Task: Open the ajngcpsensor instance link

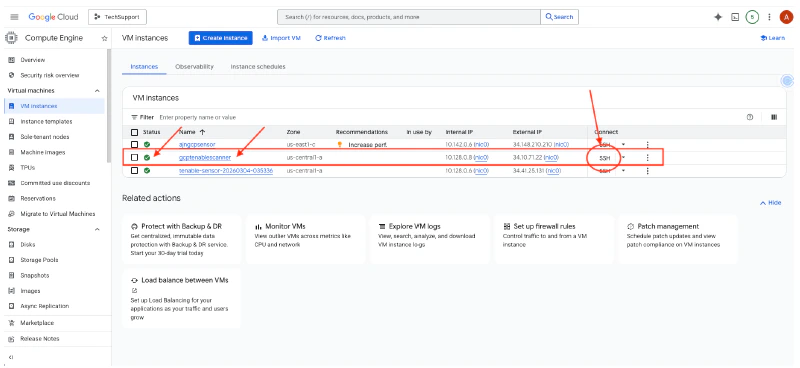Action: point(197,144)
